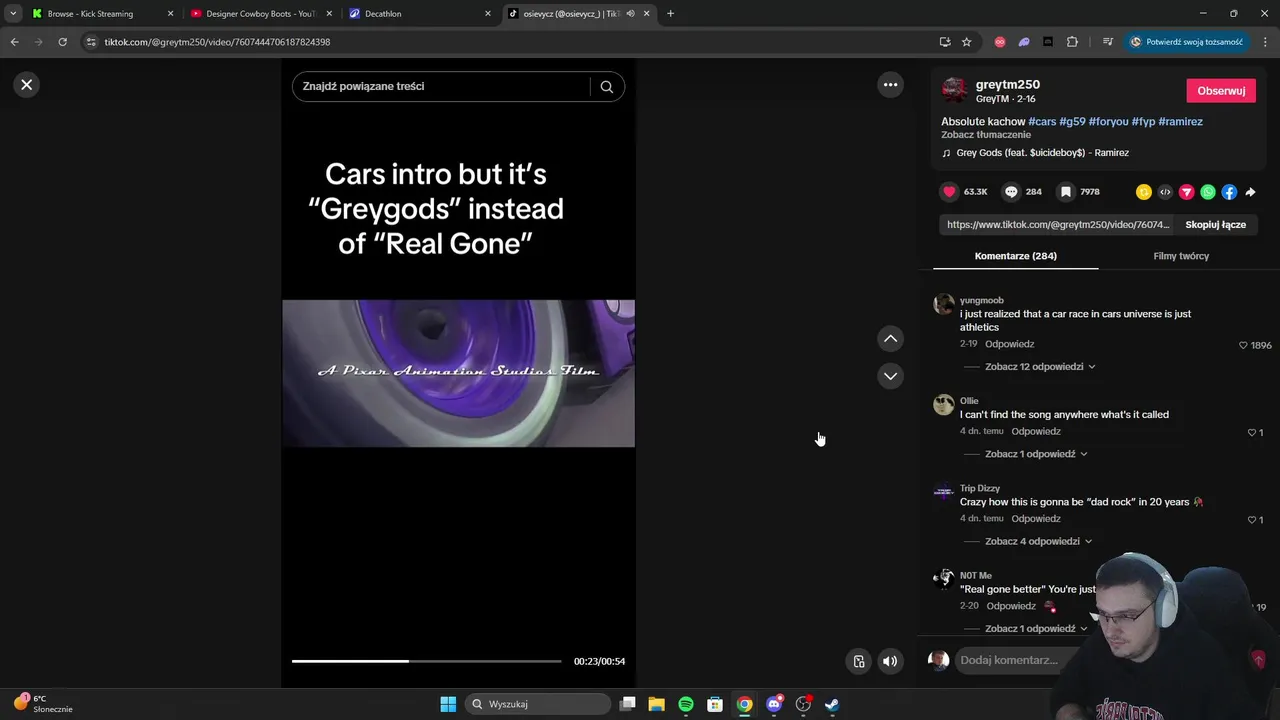Share the video to WhatsApp
The height and width of the screenshot is (720, 1280).
click(1208, 192)
